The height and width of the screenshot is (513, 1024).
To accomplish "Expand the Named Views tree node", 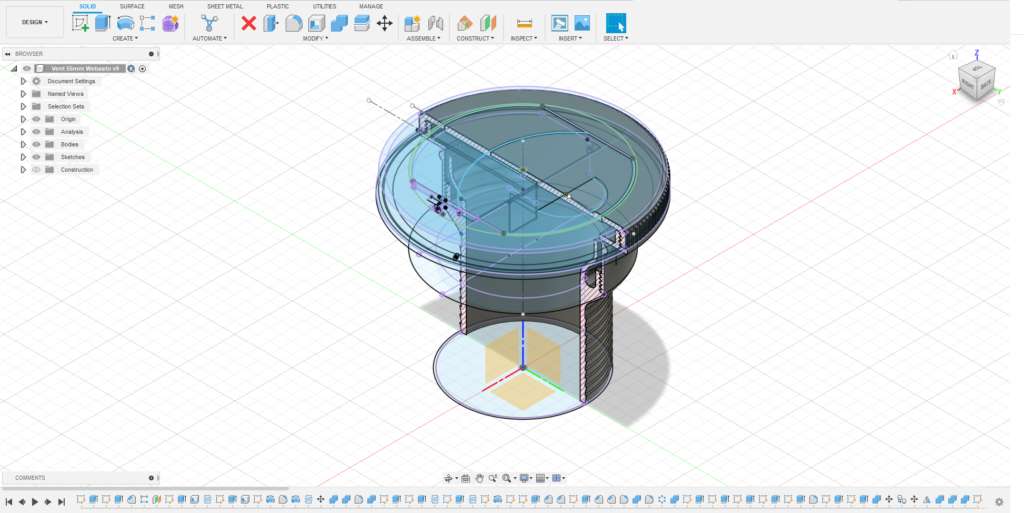I will pyautogui.click(x=23, y=93).
